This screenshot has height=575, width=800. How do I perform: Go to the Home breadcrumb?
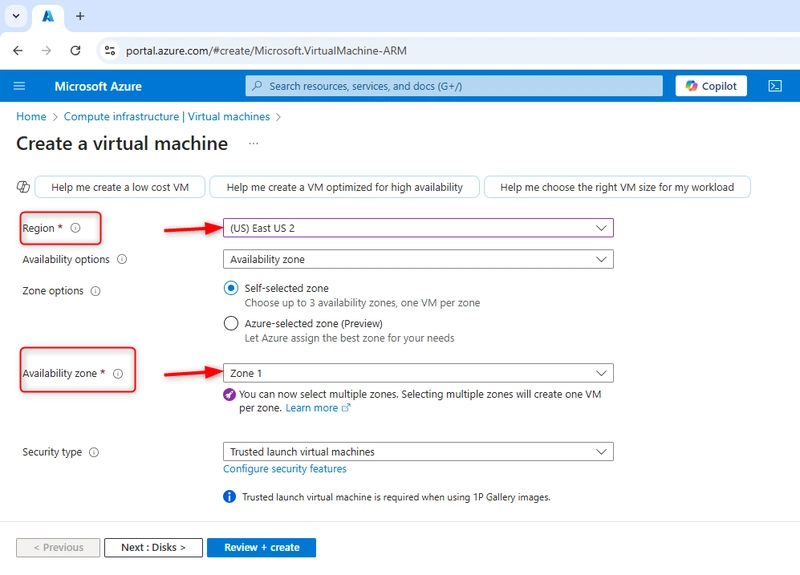[31, 116]
